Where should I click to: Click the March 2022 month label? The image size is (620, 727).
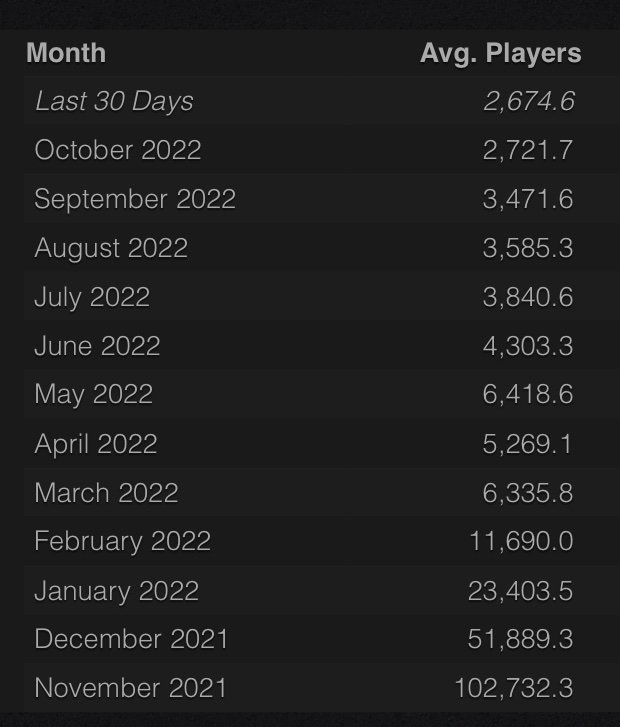107,492
